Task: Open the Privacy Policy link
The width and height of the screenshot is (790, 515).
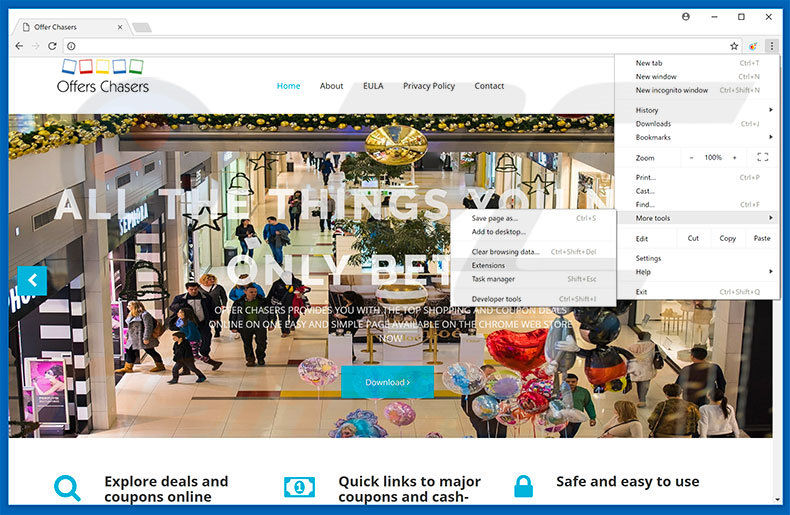Action: tap(429, 86)
